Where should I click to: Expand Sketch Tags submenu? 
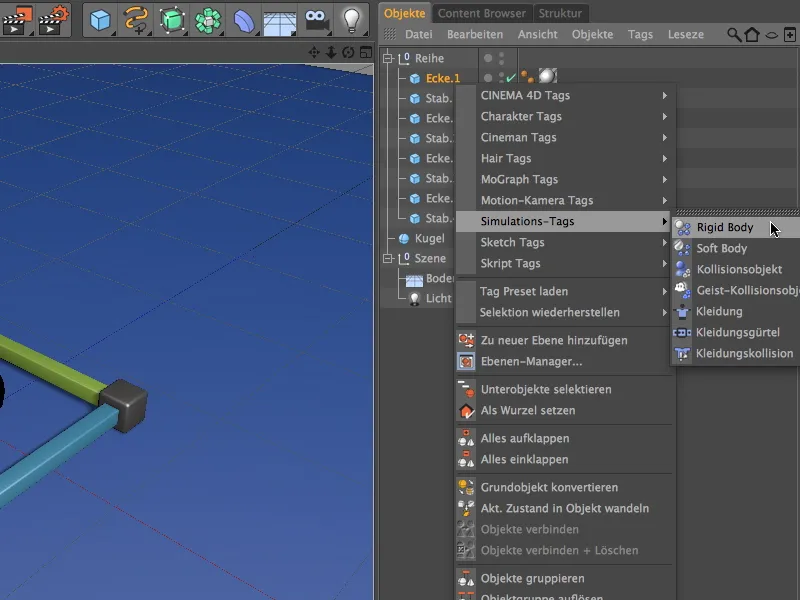tap(566, 242)
